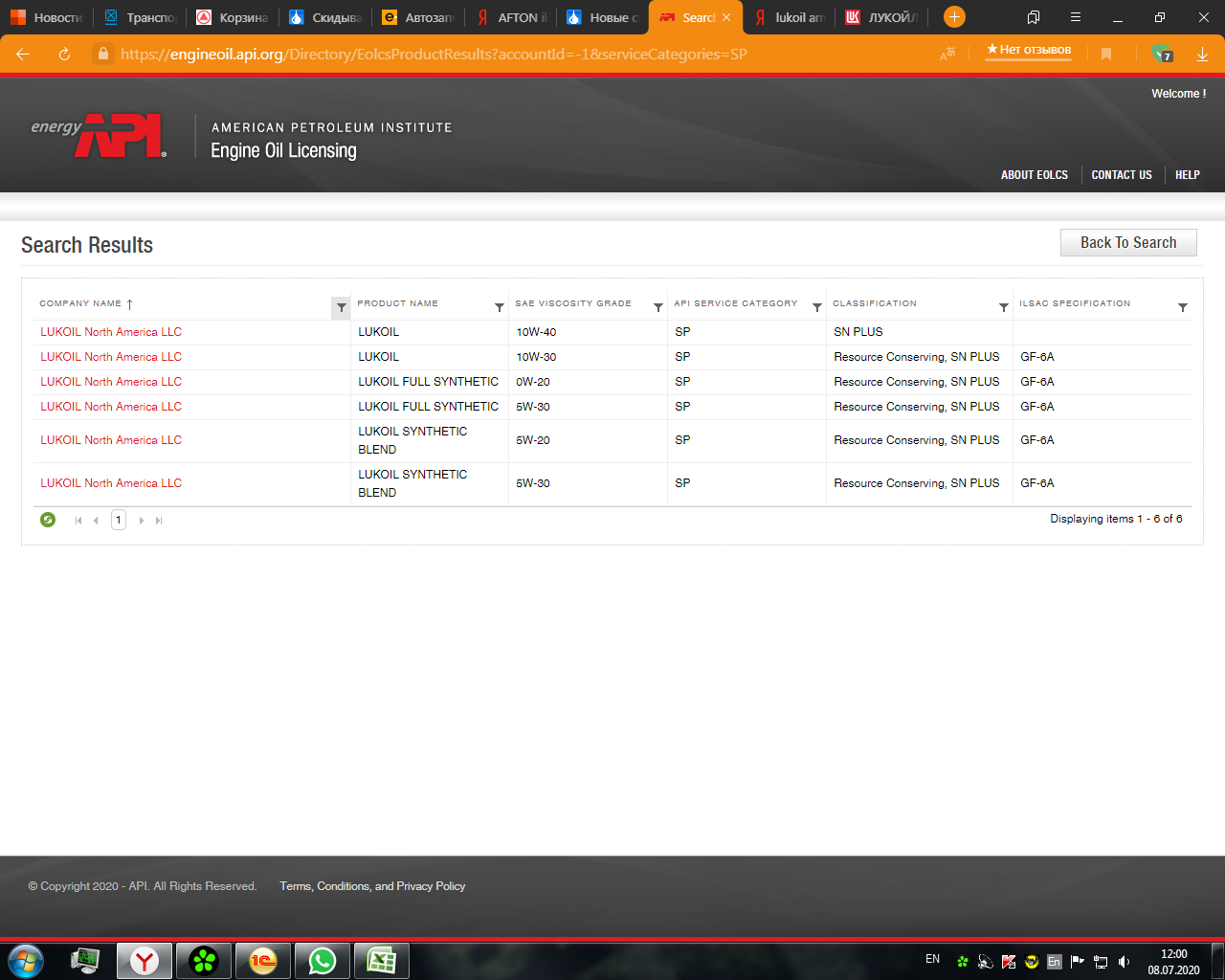The width and height of the screenshot is (1225, 980).
Task: Refresh the results grid with green icon
Action: coord(48,520)
